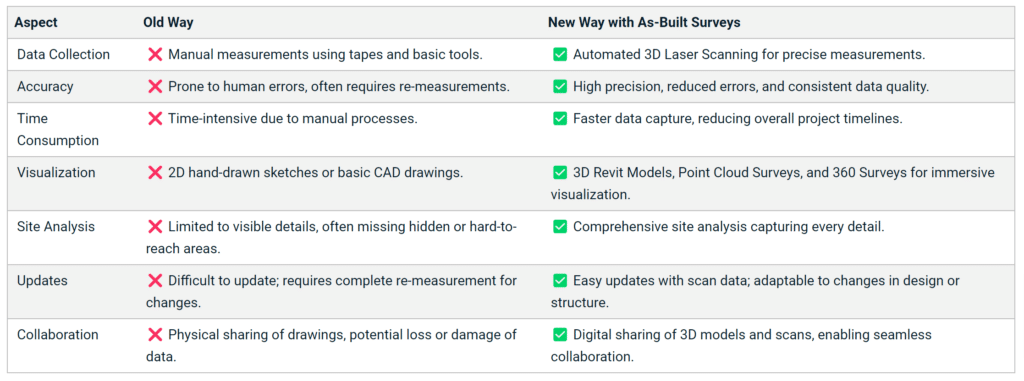
Task: Click the Collaboration row label
Action: pyautogui.click(x=58, y=335)
